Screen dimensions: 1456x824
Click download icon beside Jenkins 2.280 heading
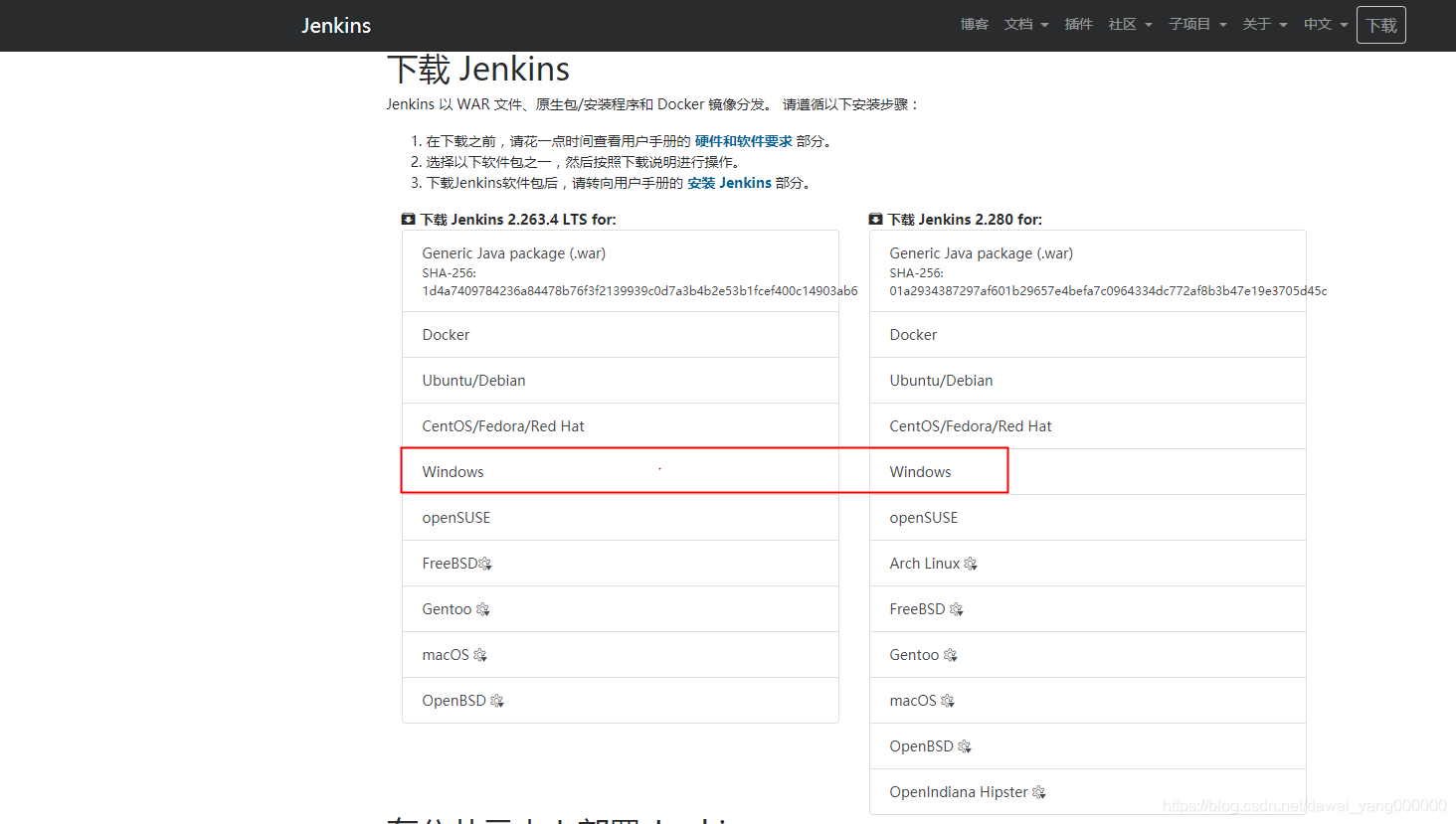875,220
